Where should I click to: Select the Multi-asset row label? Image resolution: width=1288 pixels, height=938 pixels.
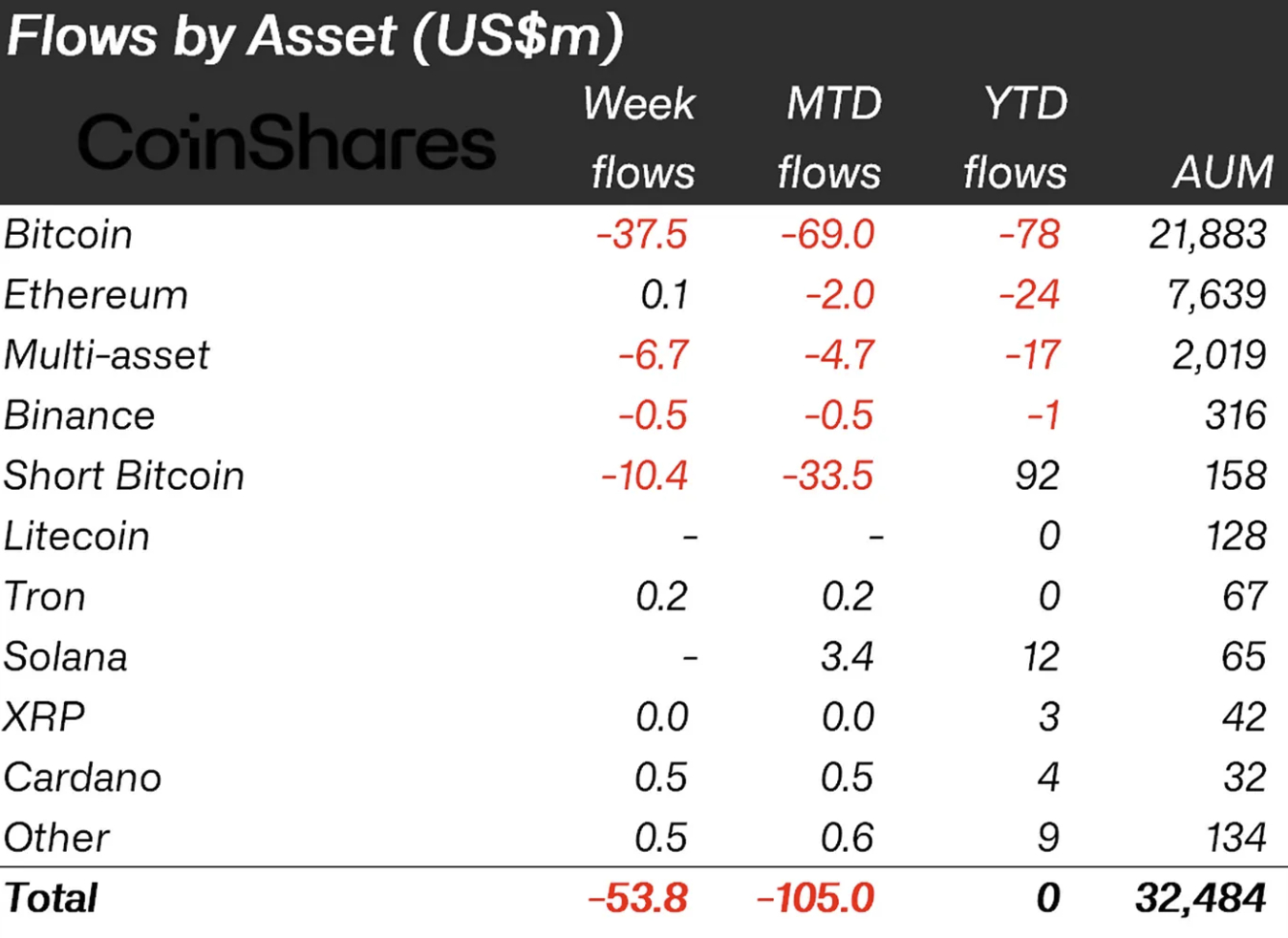click(x=106, y=355)
